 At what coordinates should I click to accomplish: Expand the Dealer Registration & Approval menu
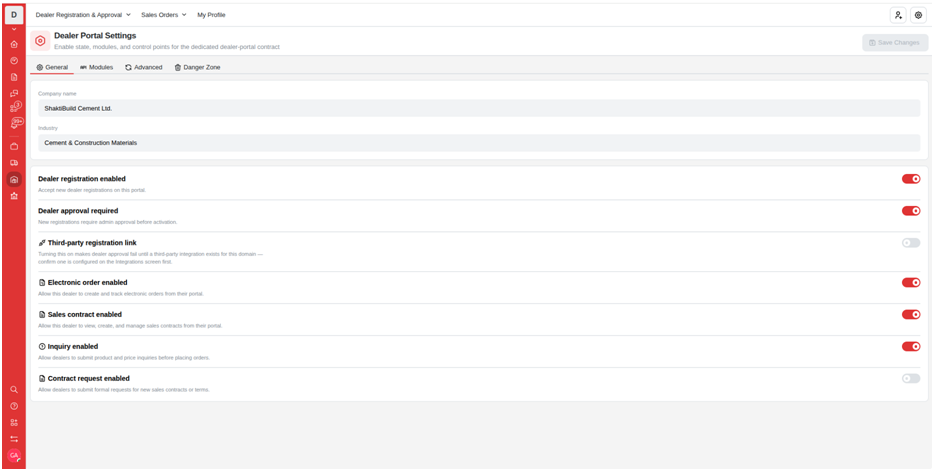tap(83, 15)
